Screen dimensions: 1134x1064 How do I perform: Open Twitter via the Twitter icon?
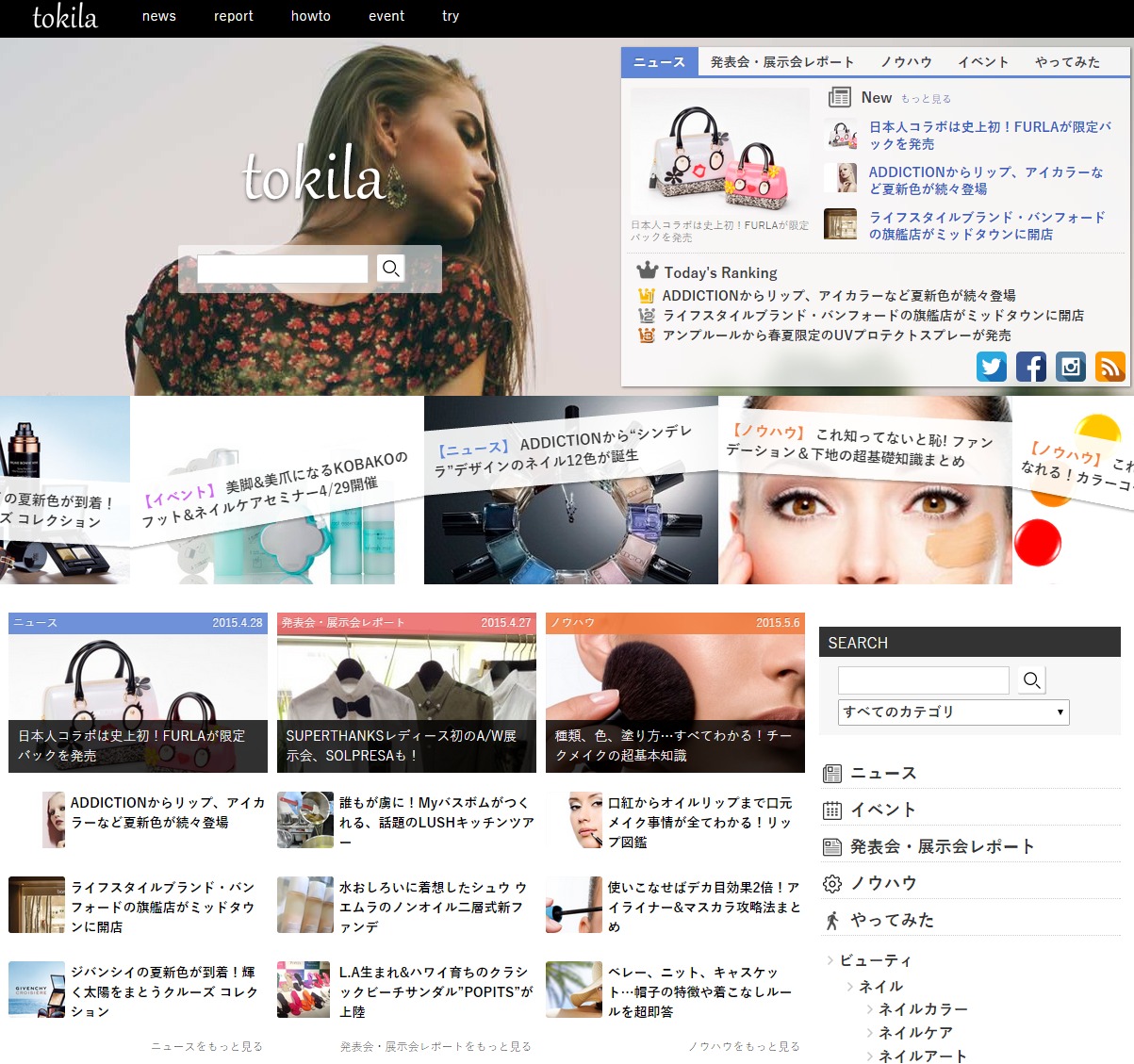click(x=991, y=367)
